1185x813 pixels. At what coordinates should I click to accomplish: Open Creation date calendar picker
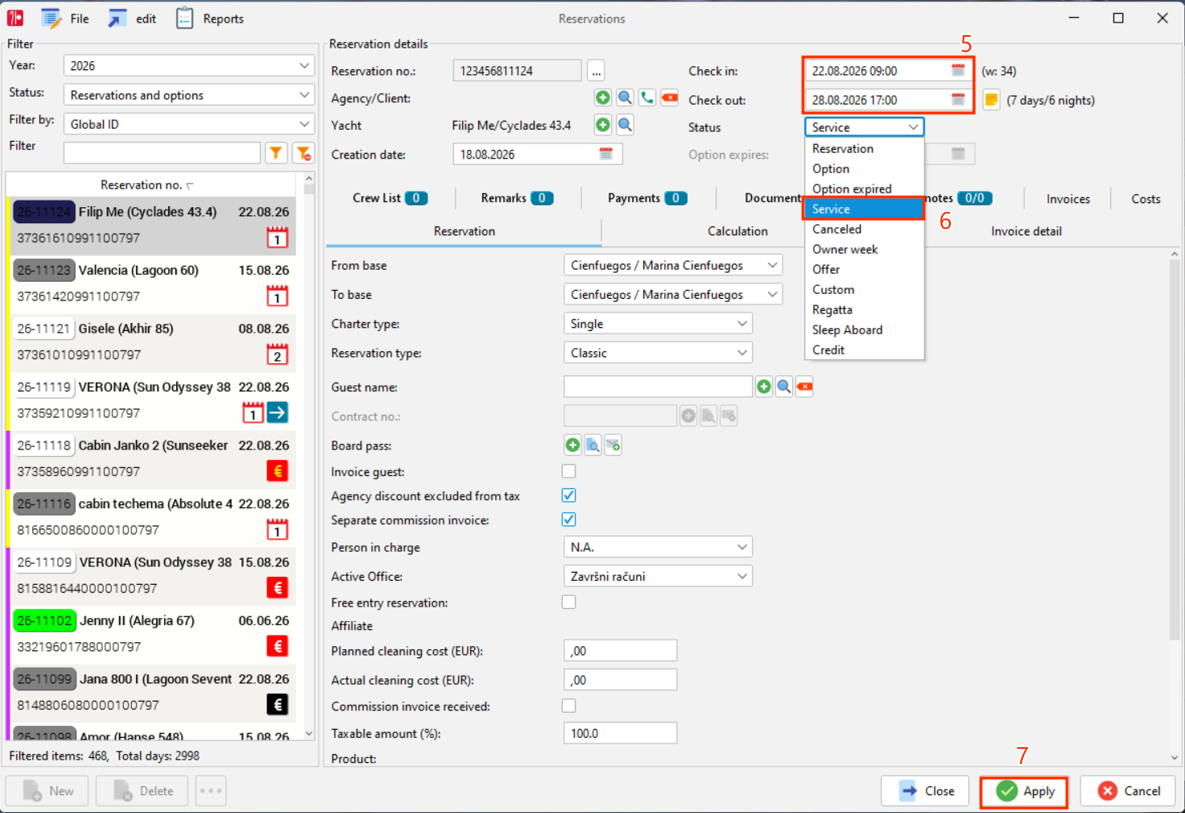tap(605, 154)
